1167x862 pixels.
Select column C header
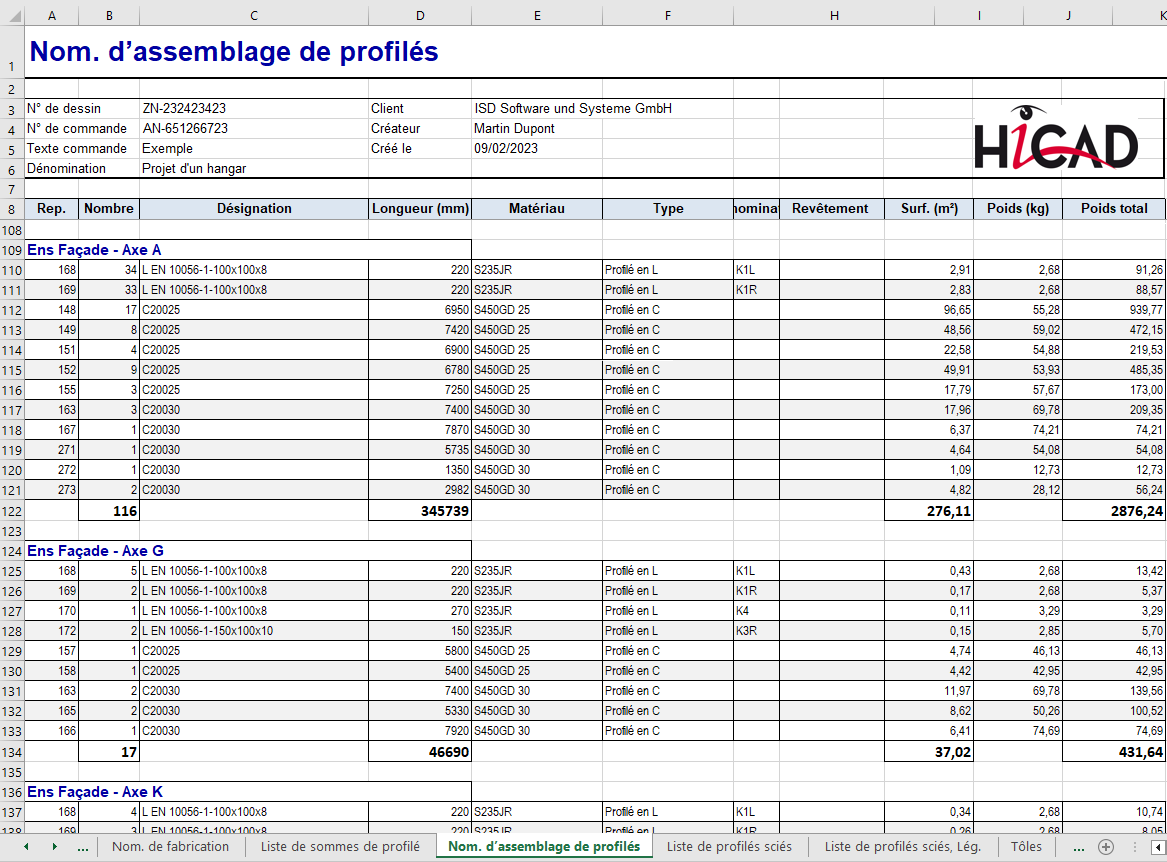tap(254, 15)
